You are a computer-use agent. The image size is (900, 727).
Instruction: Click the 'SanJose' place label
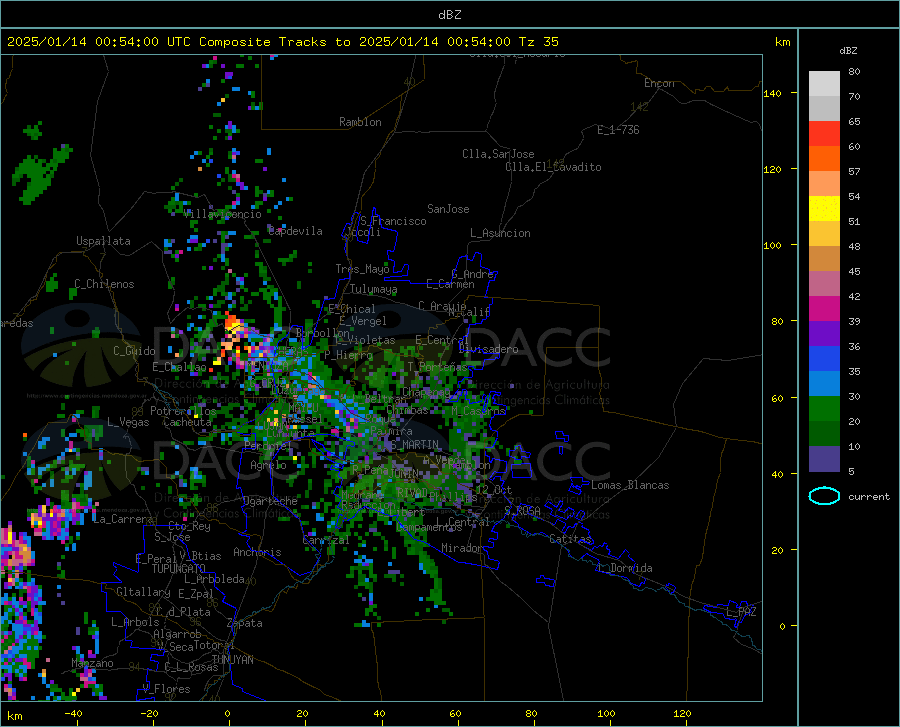coord(448,209)
